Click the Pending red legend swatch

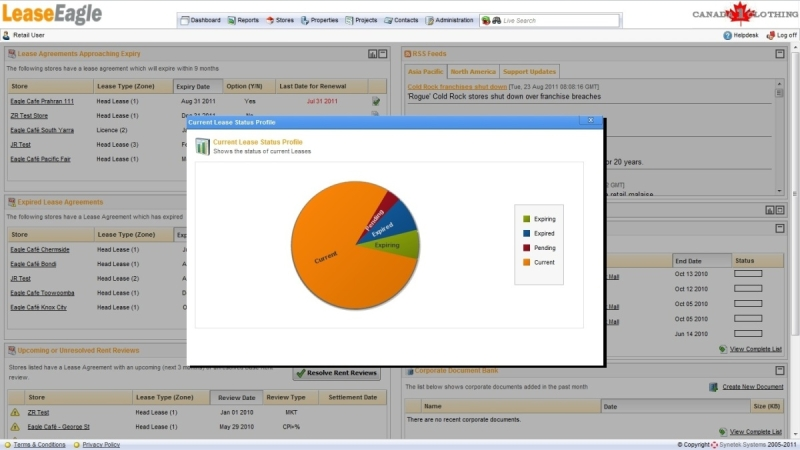[527, 247]
